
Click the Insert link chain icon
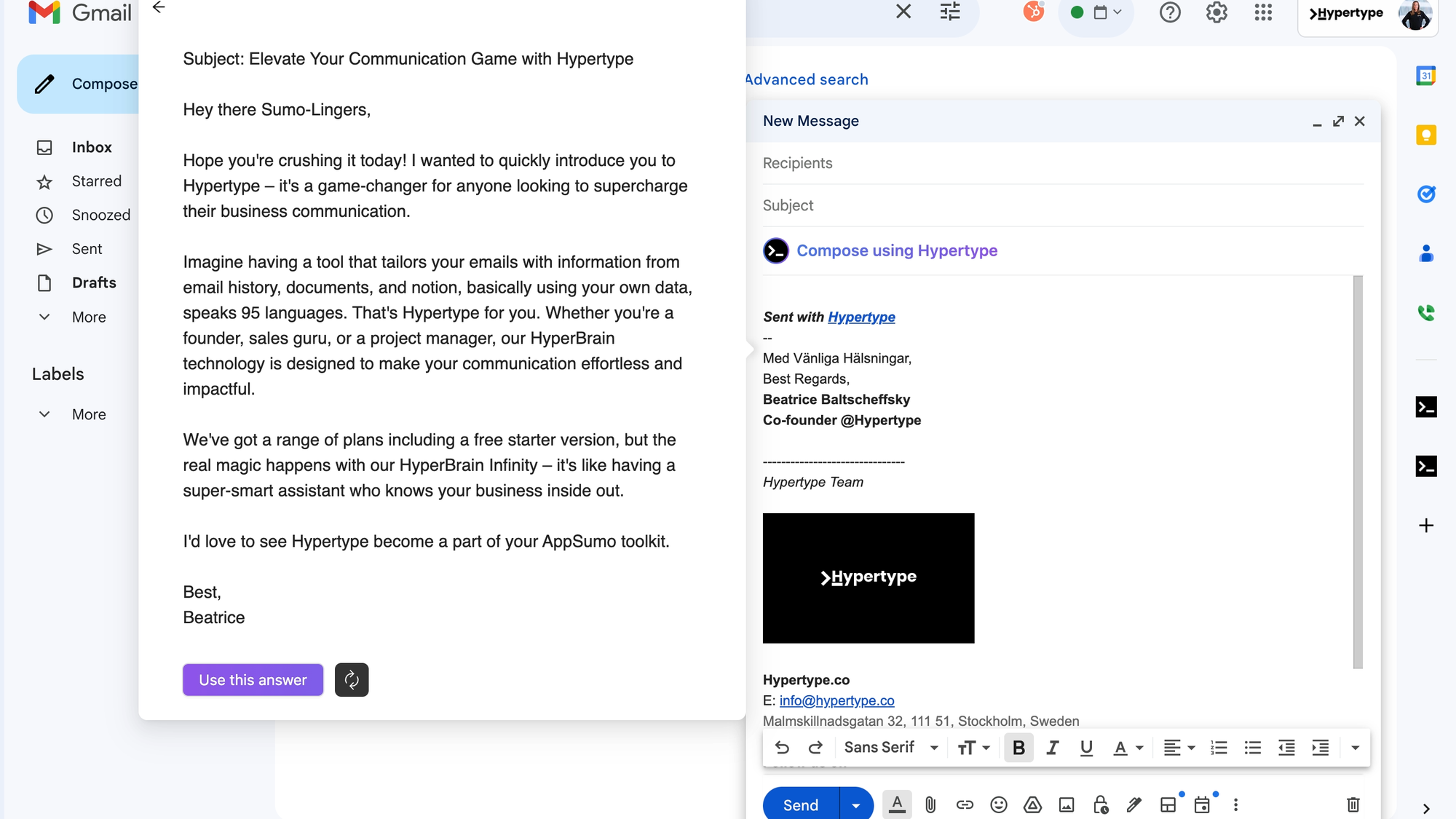[963, 805]
